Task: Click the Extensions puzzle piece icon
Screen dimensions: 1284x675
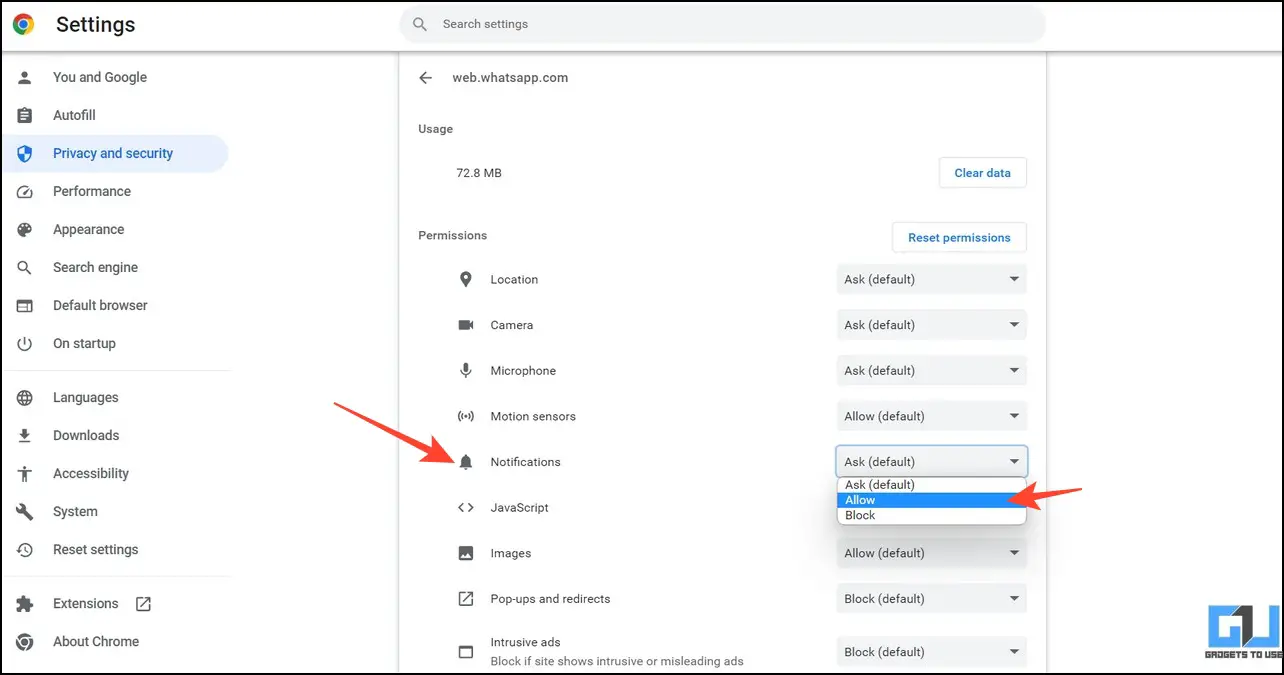Action: 25,603
